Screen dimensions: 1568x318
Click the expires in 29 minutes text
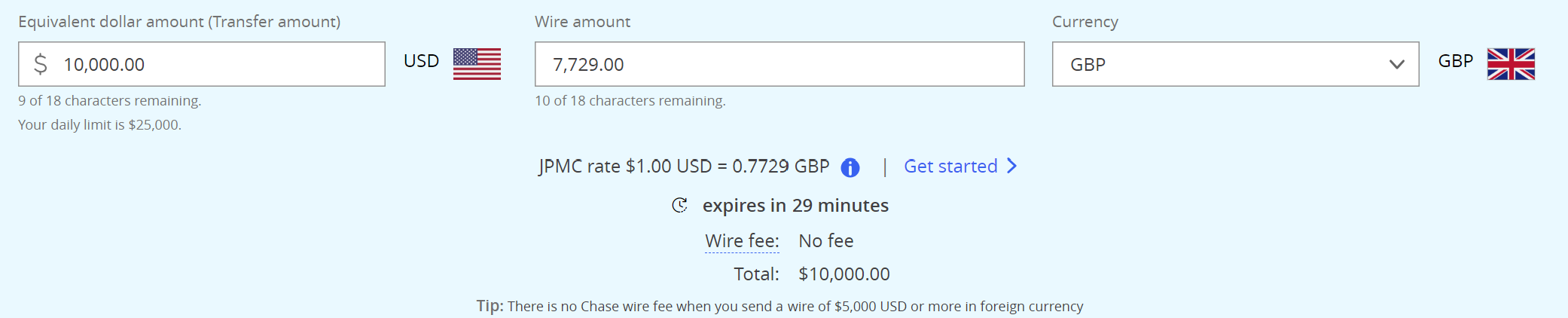click(795, 205)
